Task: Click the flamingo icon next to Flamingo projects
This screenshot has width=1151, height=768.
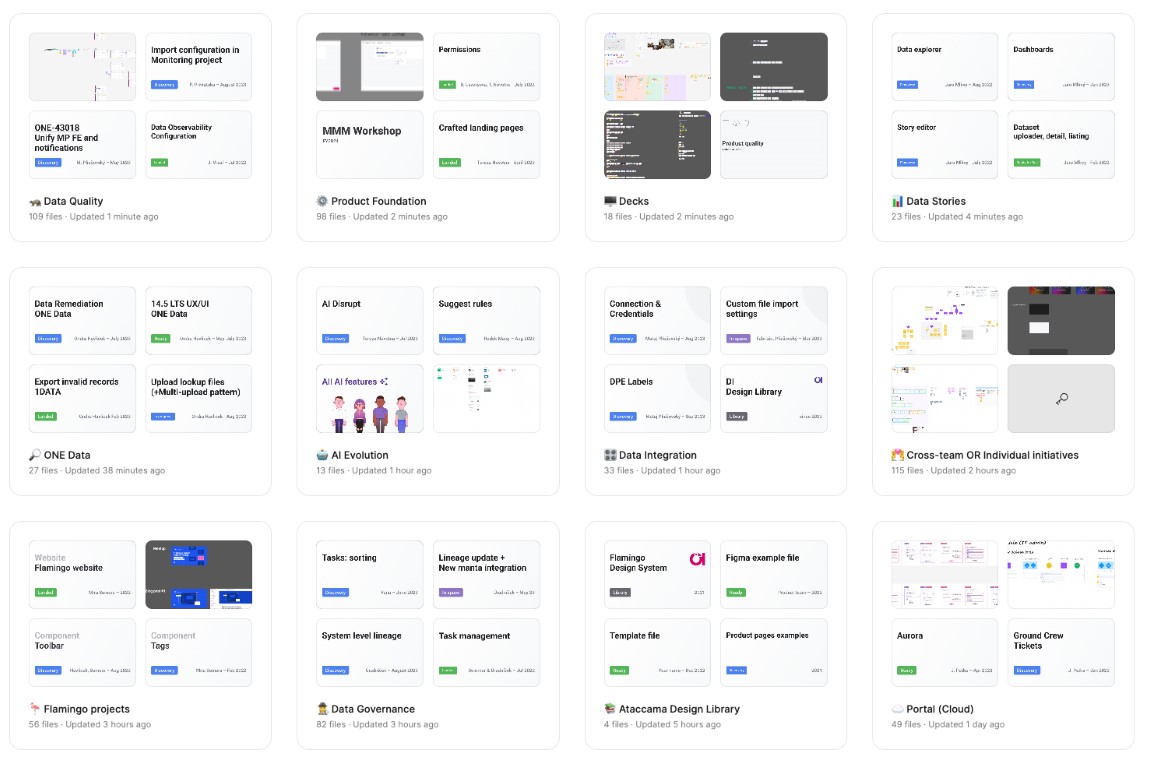Action: tap(35, 709)
